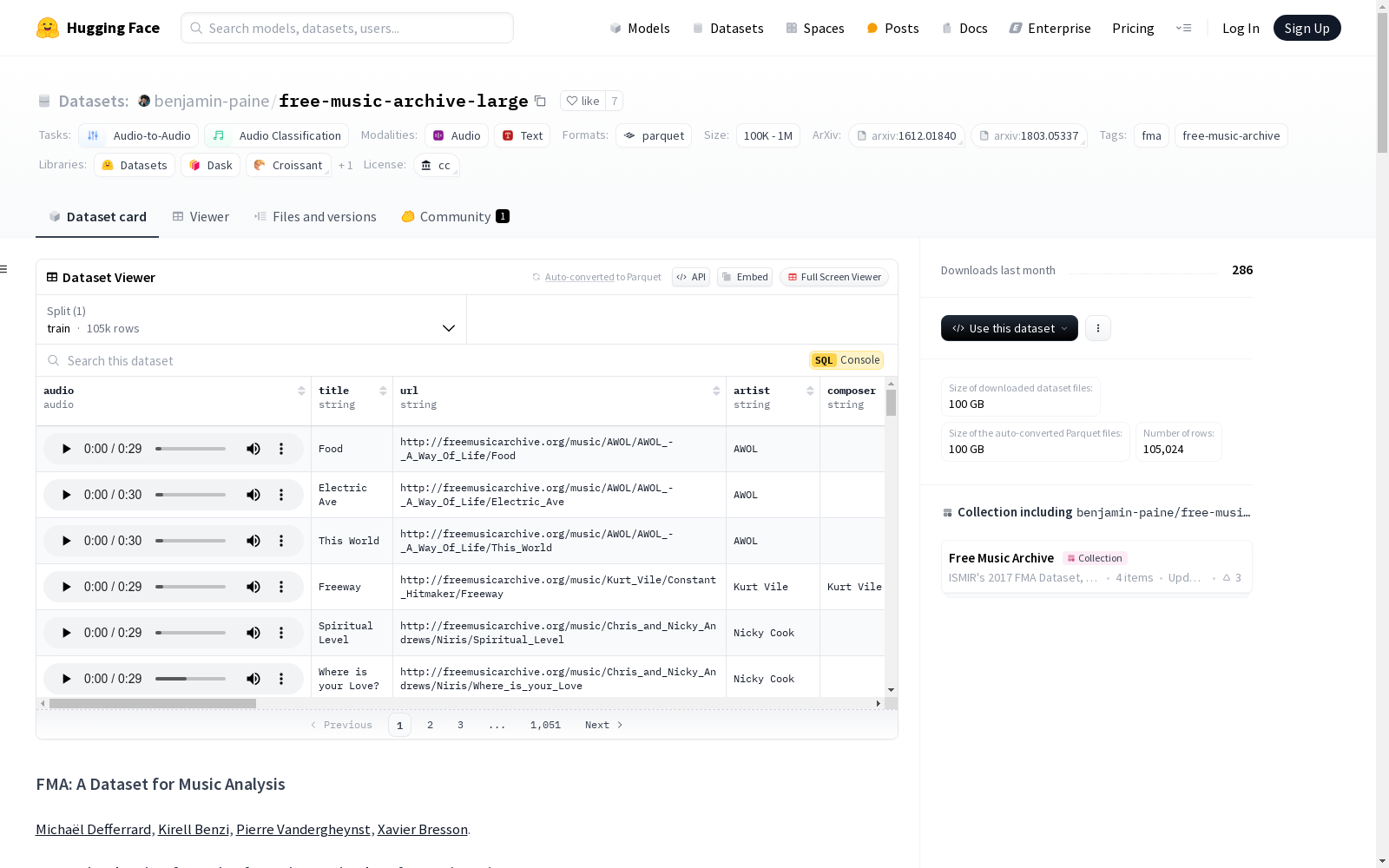Go to Datasets in top navigation
Image resolution: width=1389 pixels, height=868 pixels.
[727, 28]
